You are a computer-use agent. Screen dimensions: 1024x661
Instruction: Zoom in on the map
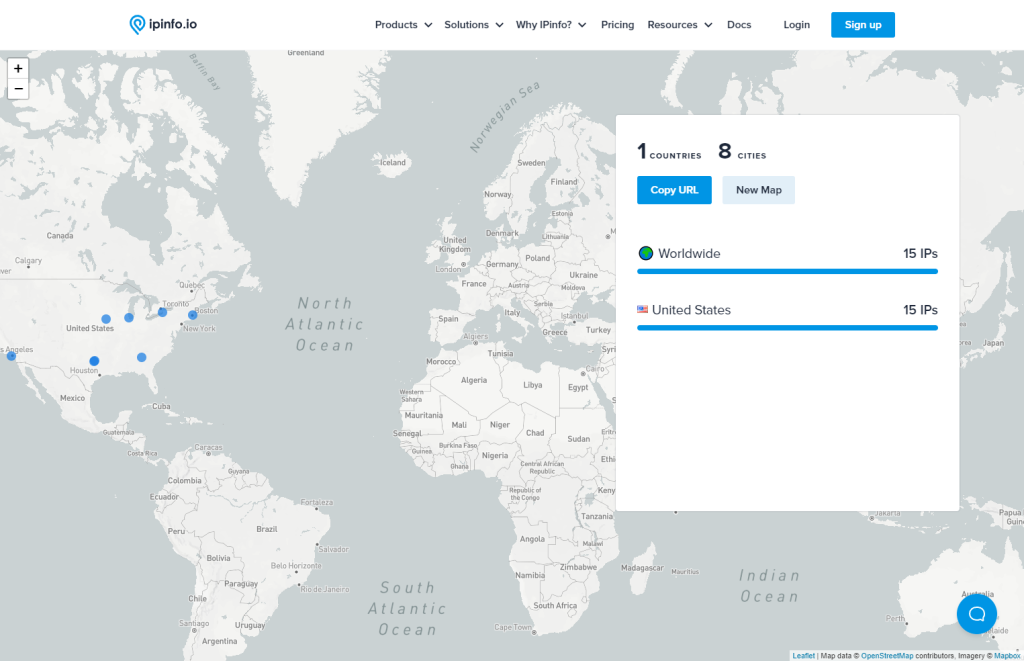point(18,69)
